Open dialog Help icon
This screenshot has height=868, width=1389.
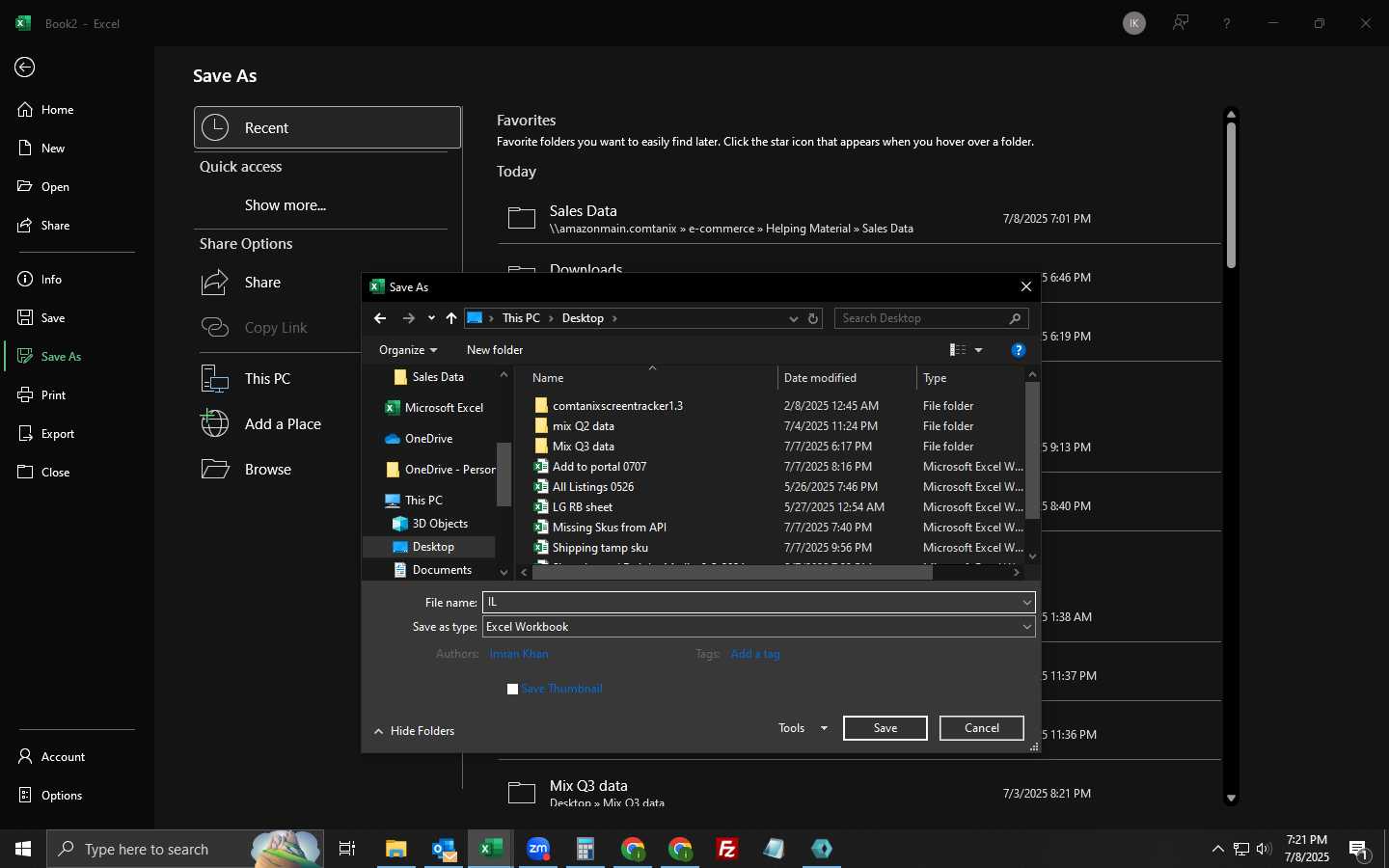(1018, 350)
